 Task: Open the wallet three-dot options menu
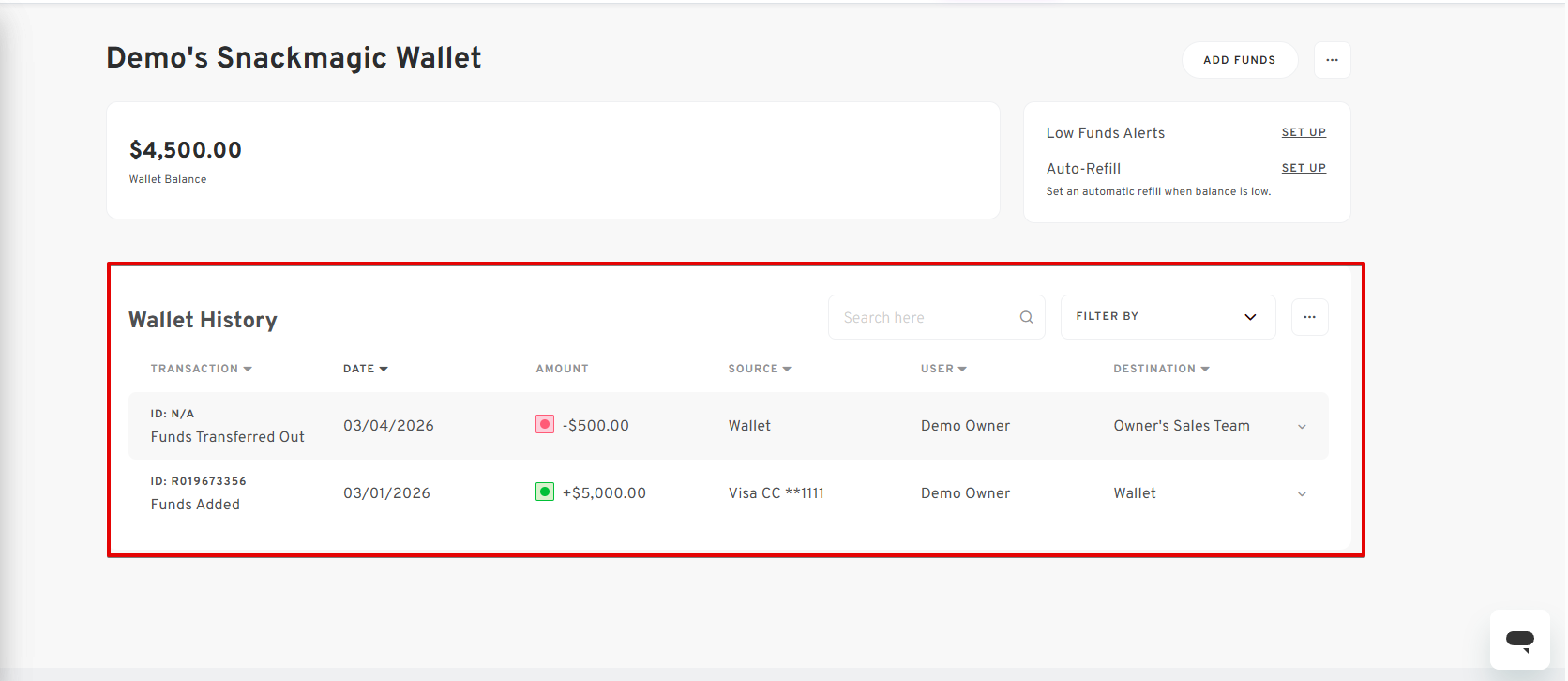click(1332, 60)
